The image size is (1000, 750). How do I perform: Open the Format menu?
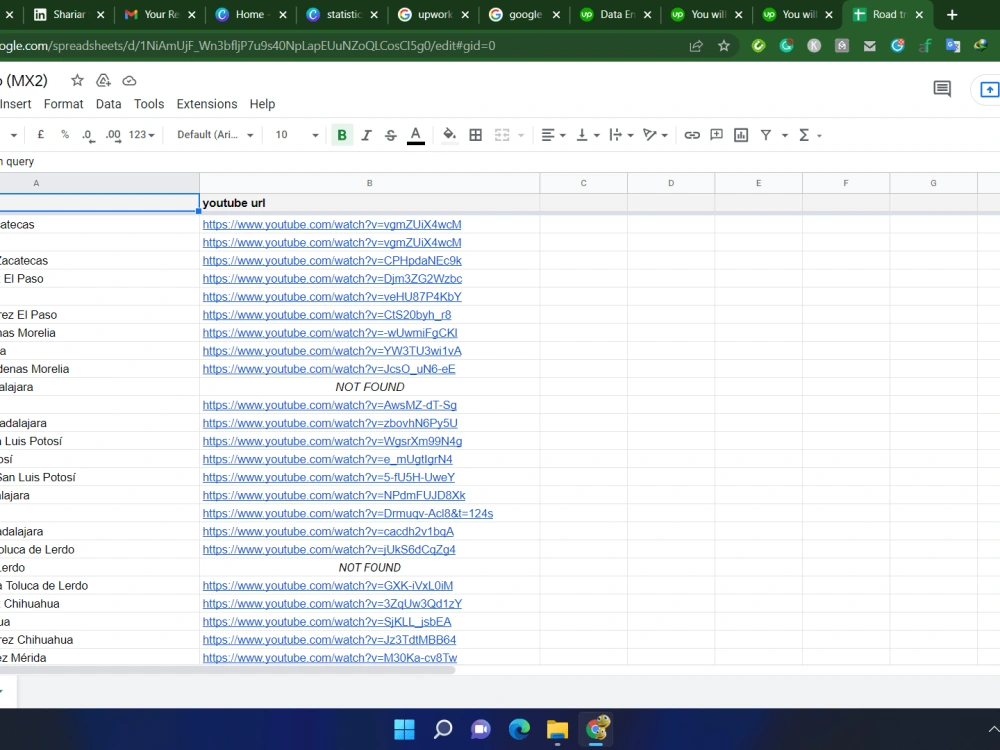click(x=63, y=104)
